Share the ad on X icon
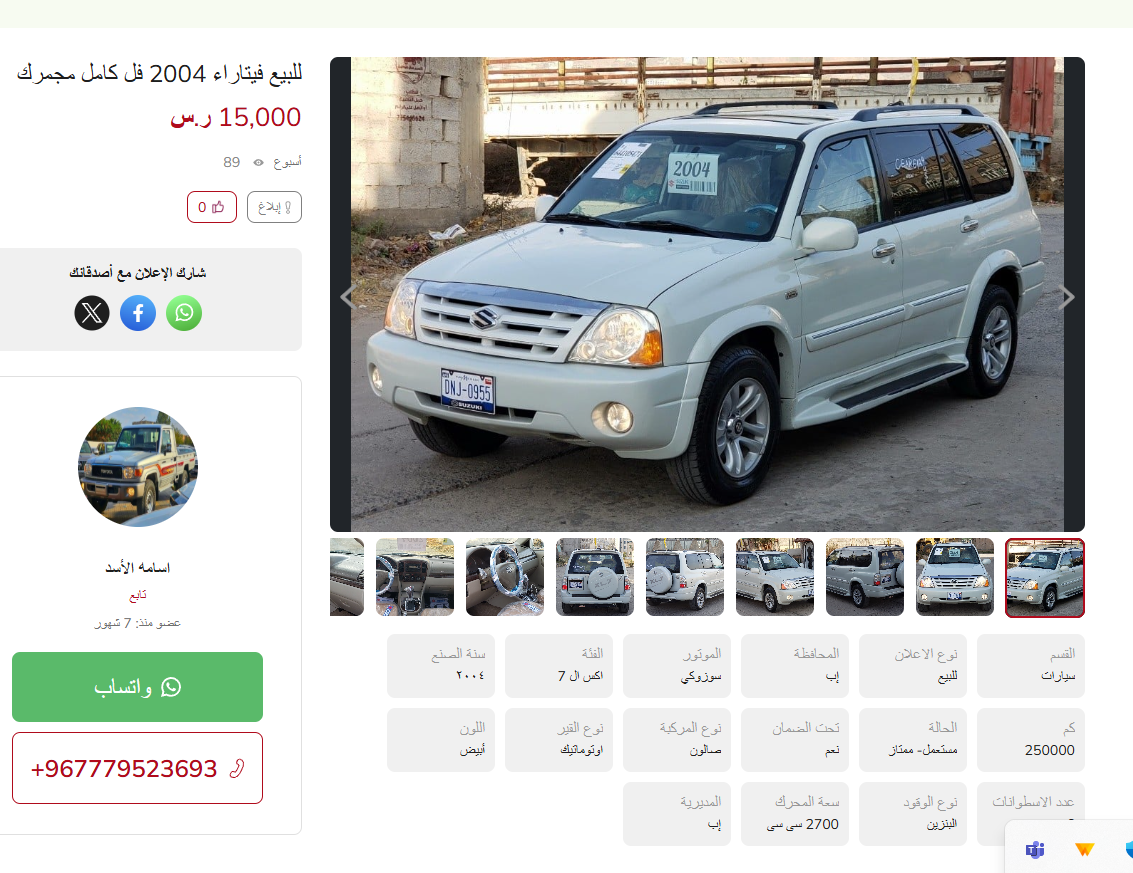Screen dimensions: 1133x873 pyautogui.click(x=92, y=313)
